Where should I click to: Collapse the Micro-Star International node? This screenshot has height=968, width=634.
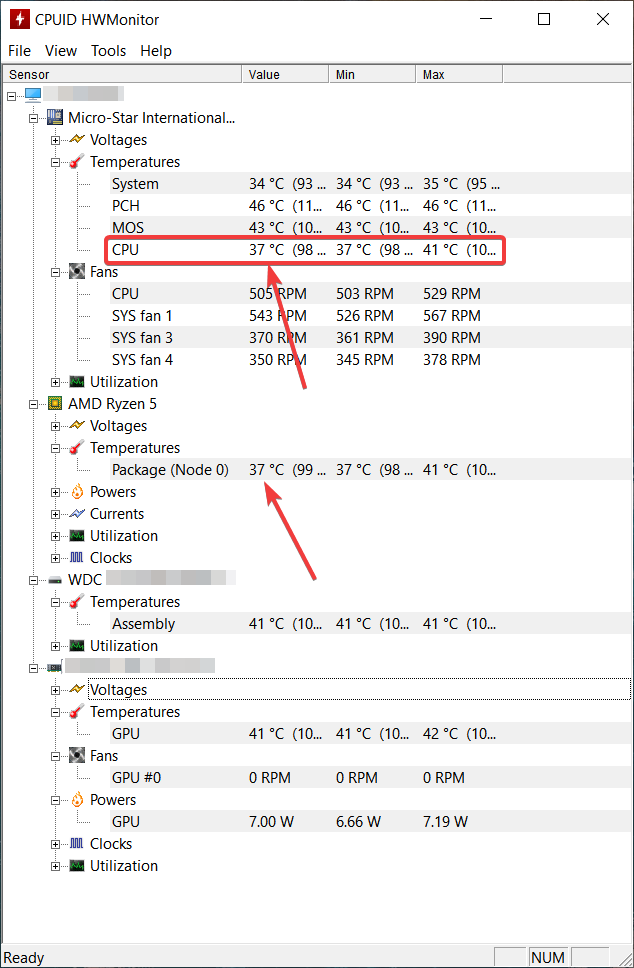[33, 118]
